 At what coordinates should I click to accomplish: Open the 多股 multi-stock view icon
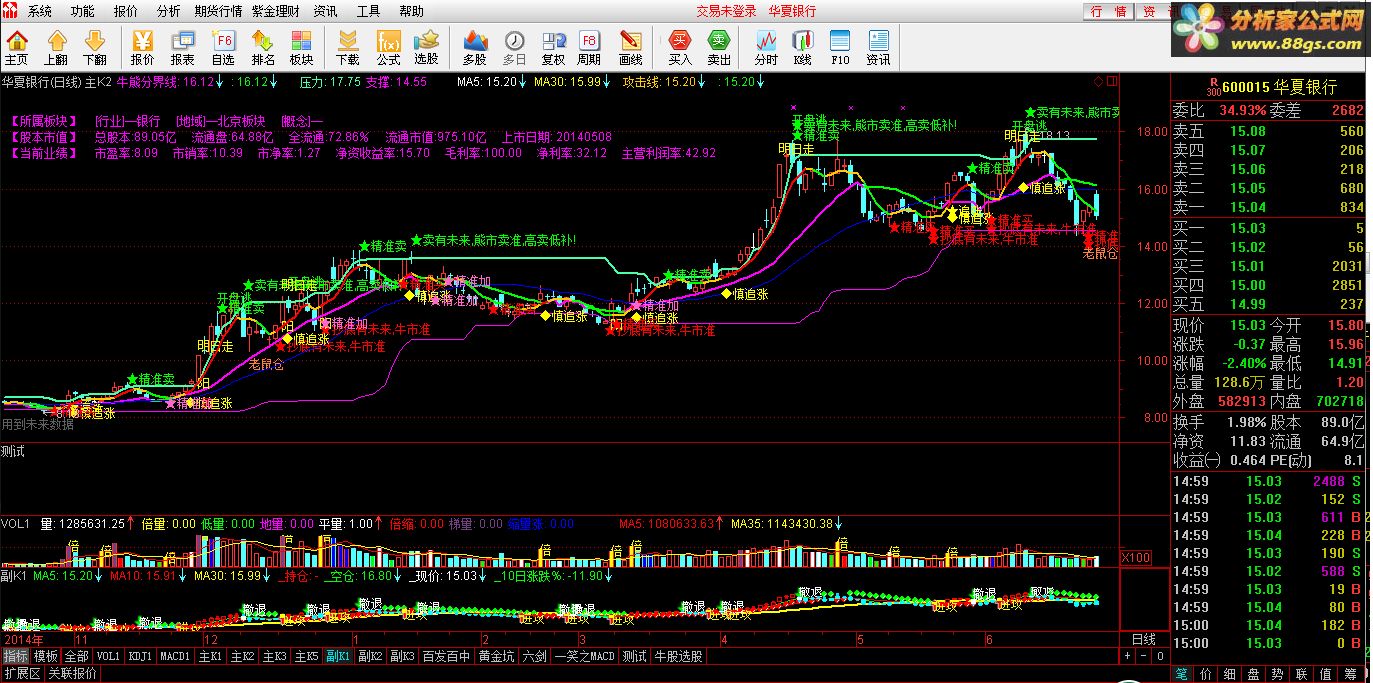475,47
